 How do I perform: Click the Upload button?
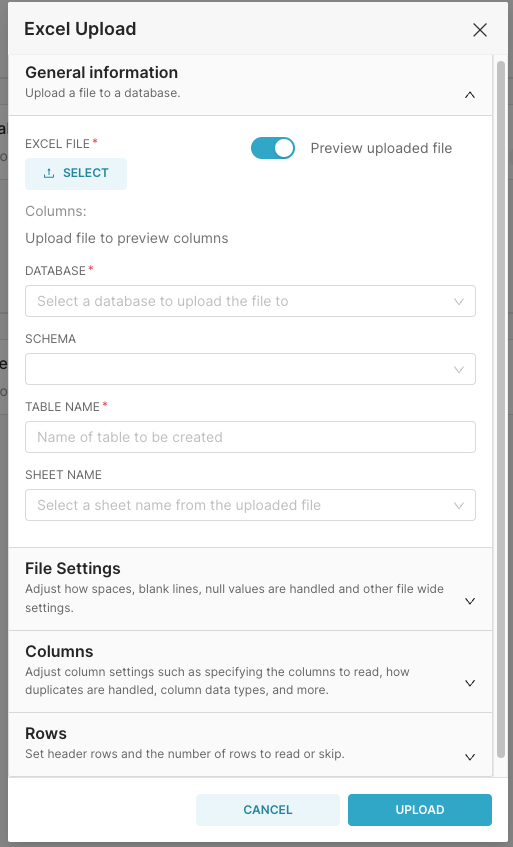click(x=420, y=810)
